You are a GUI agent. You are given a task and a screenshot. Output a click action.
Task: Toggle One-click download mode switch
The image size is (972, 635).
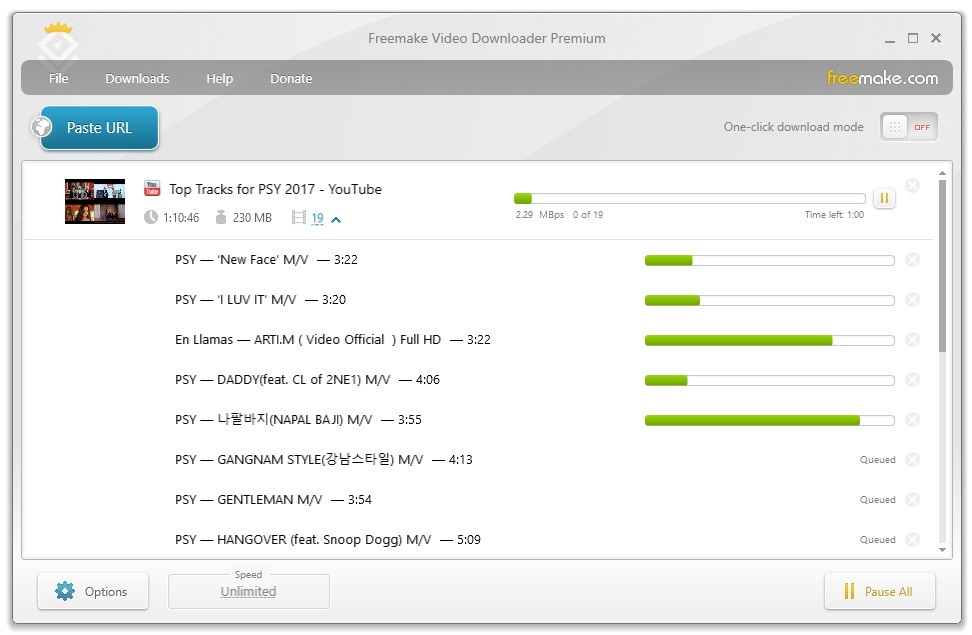click(x=909, y=127)
